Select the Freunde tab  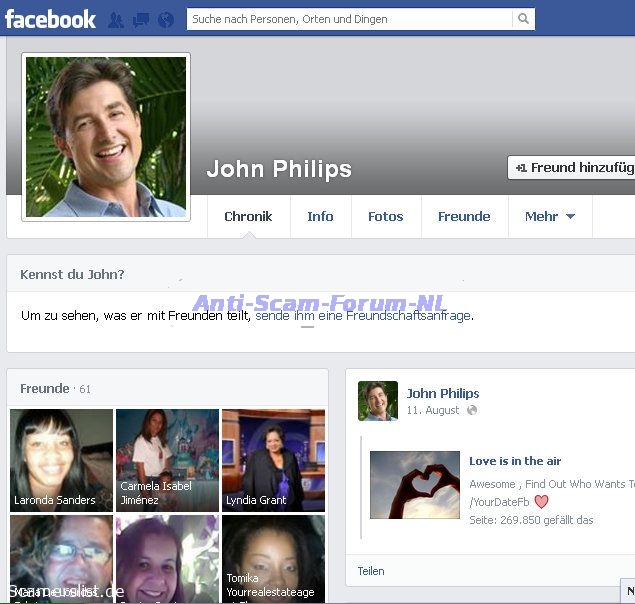(464, 216)
